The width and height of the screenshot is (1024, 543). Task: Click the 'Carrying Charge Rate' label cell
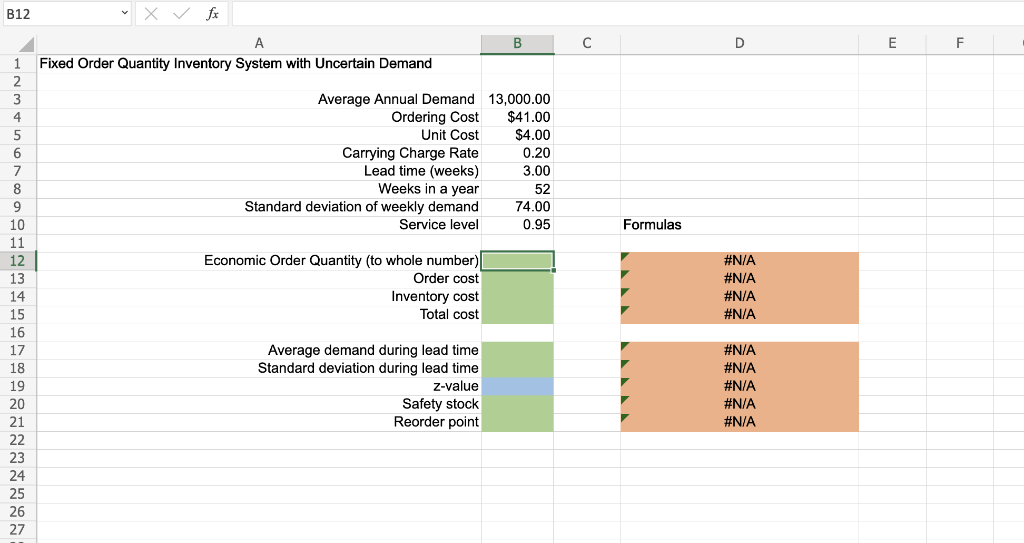(x=259, y=153)
